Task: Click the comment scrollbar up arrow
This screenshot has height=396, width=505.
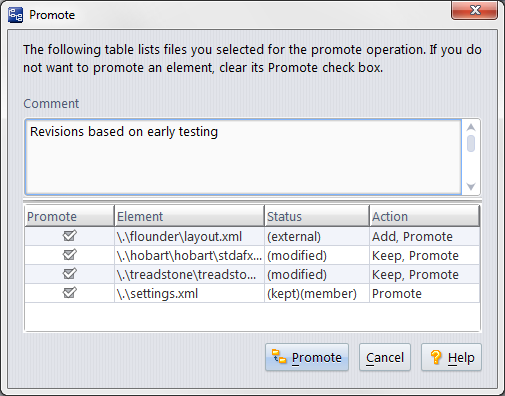Action: click(x=471, y=127)
